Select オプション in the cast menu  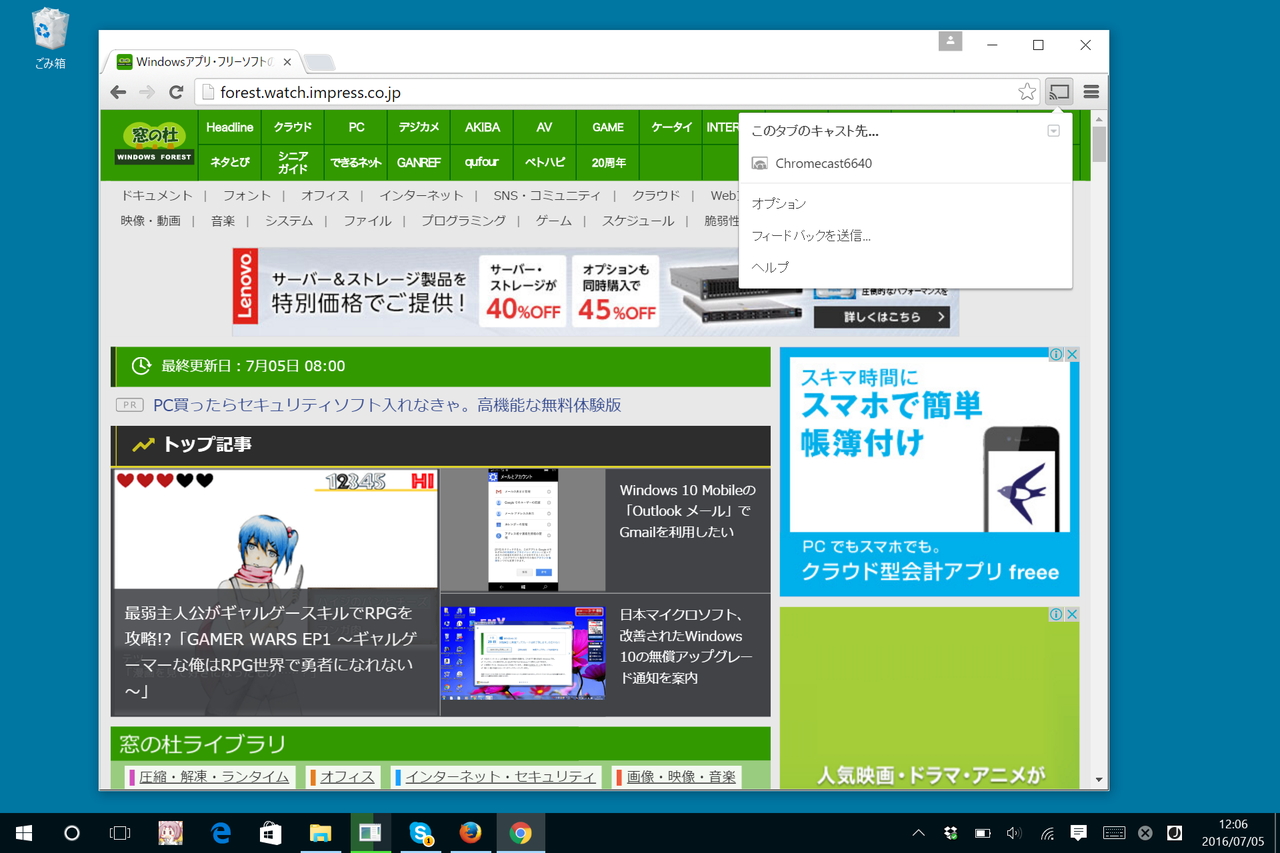[x=778, y=203]
